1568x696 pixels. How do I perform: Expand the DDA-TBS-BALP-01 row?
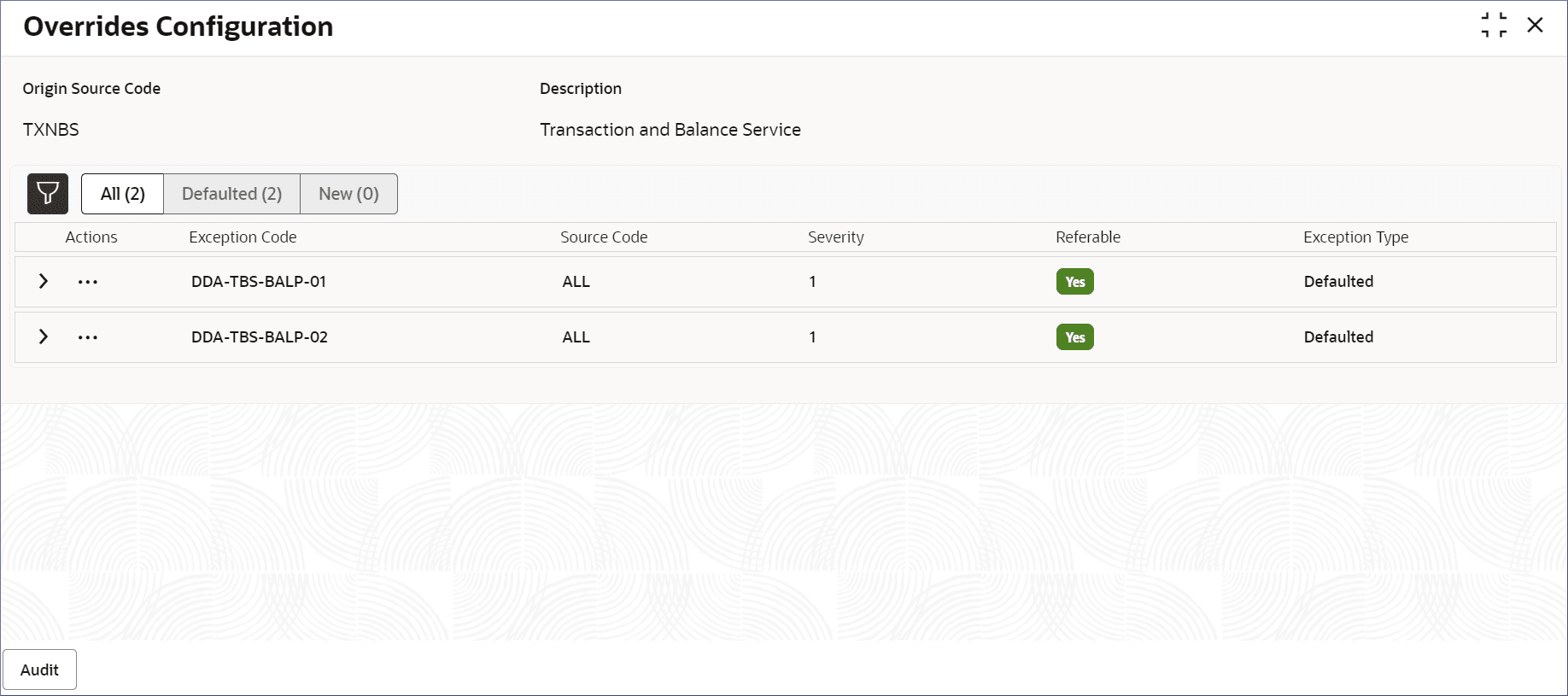pyautogui.click(x=44, y=281)
